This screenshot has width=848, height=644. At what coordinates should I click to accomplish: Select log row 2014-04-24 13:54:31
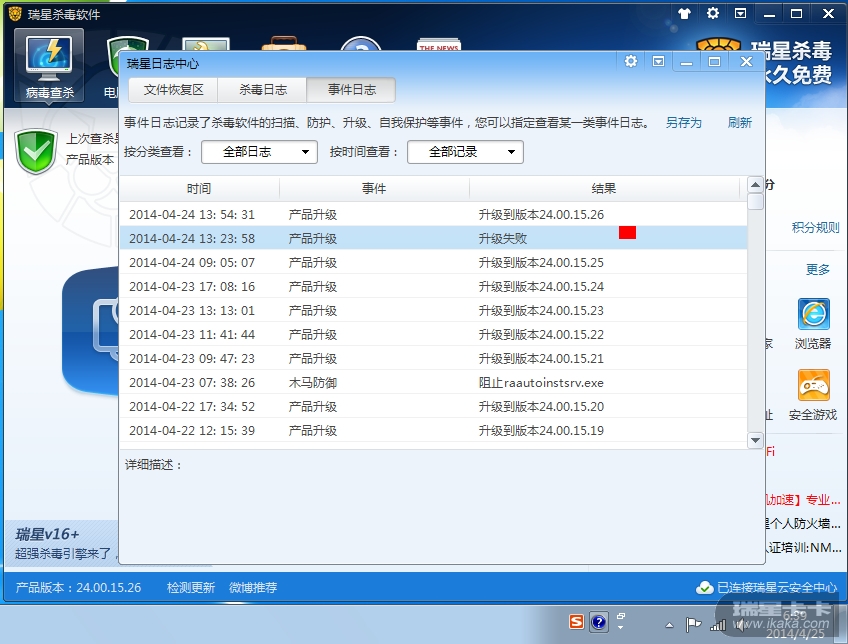pos(433,215)
